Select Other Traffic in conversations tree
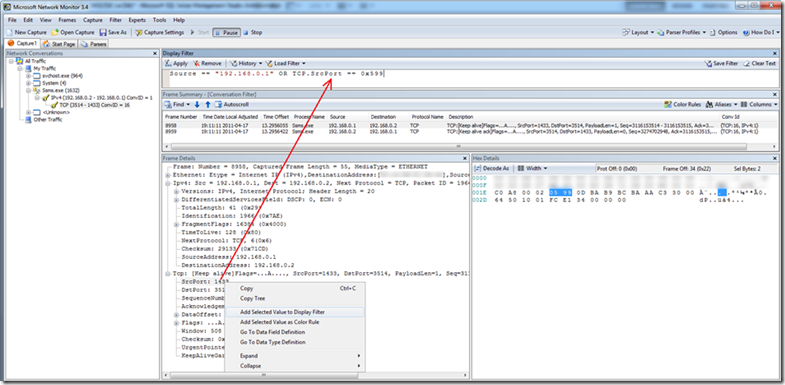The image size is (785, 385). tap(48, 120)
